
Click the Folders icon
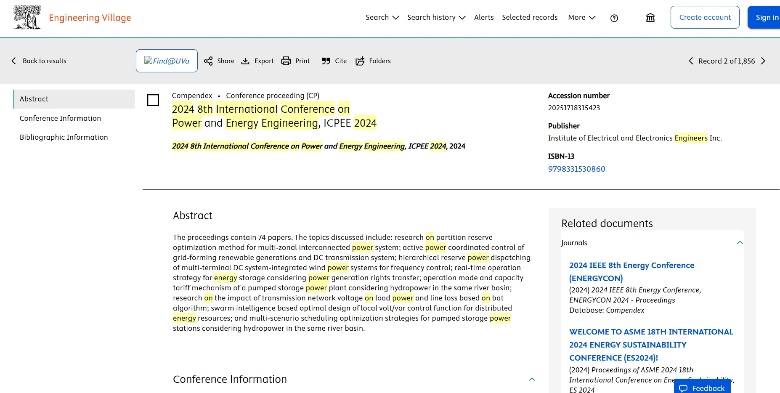click(x=360, y=61)
